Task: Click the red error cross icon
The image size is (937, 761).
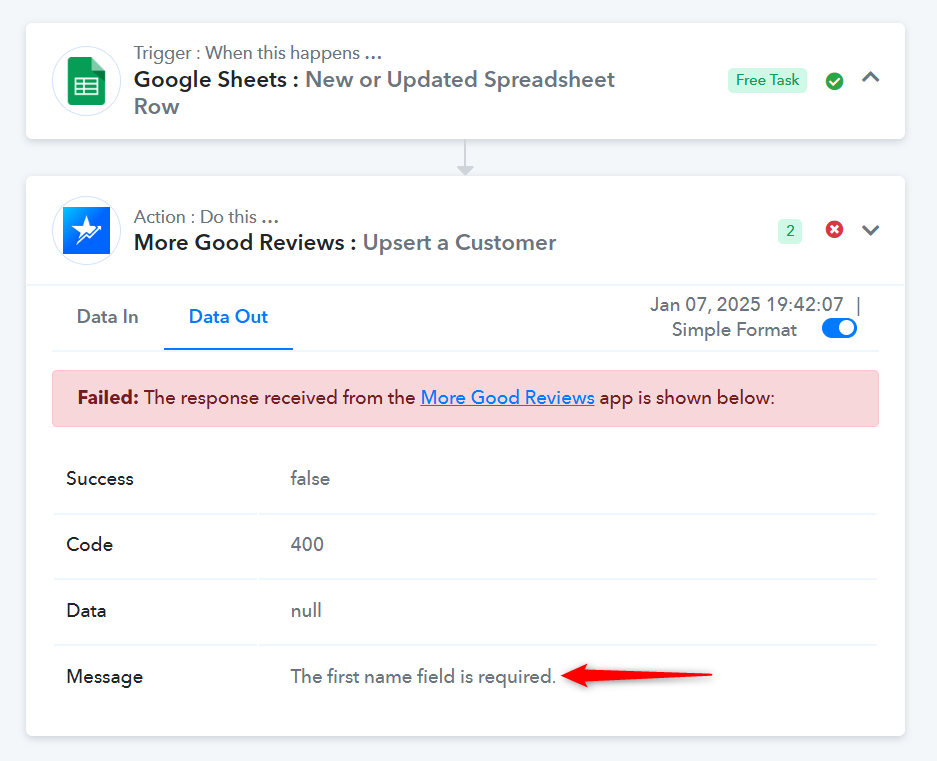Action: (x=834, y=230)
